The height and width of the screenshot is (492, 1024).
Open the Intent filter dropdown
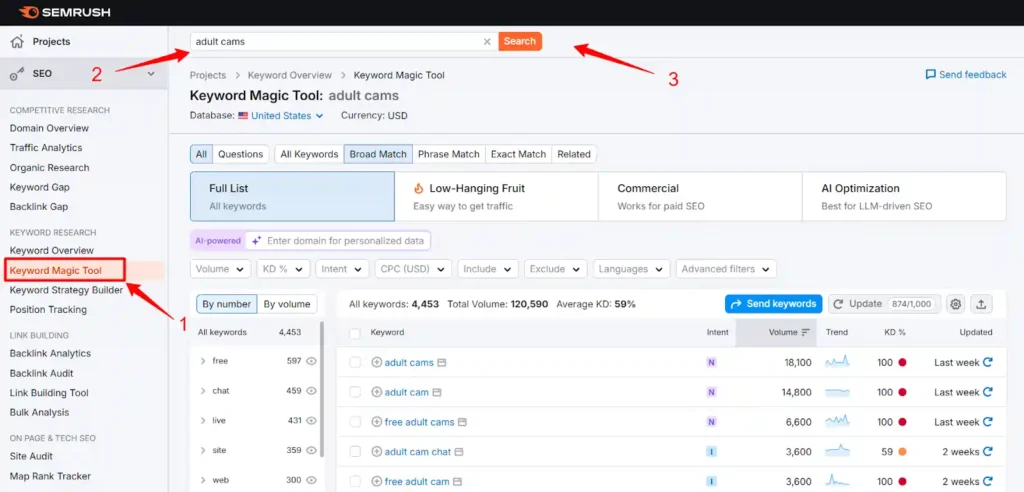click(342, 269)
